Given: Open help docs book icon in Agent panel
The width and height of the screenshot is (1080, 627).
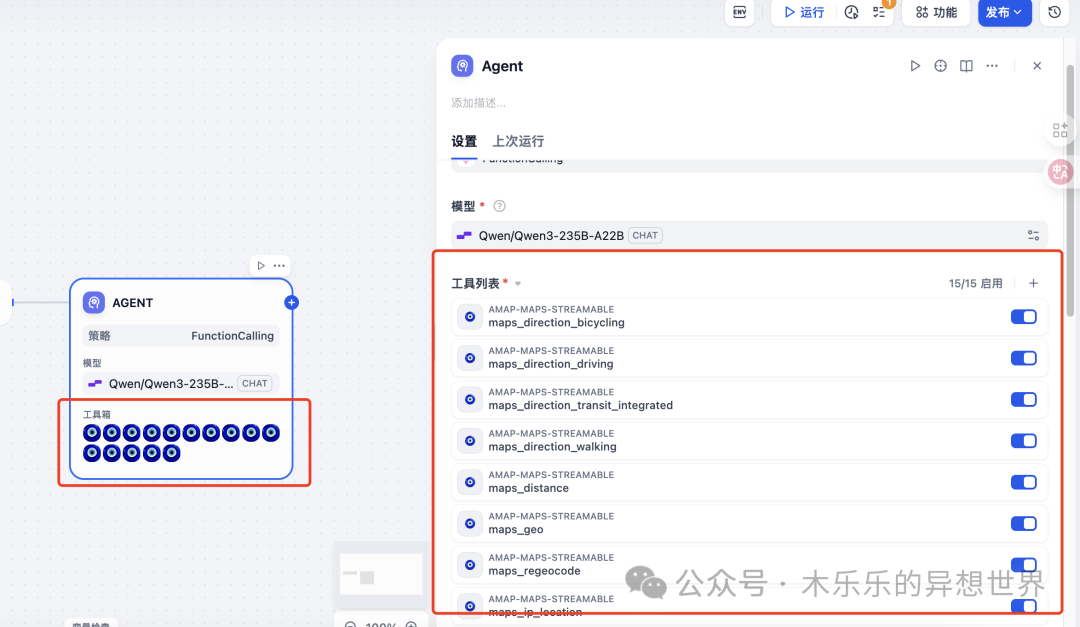Looking at the screenshot, I should pos(966,66).
